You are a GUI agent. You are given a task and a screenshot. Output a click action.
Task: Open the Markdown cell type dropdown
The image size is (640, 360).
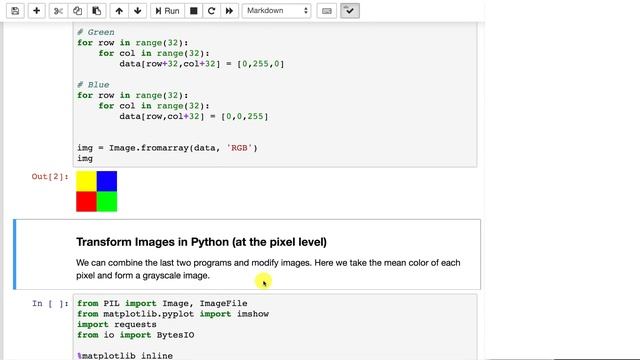[277, 11]
